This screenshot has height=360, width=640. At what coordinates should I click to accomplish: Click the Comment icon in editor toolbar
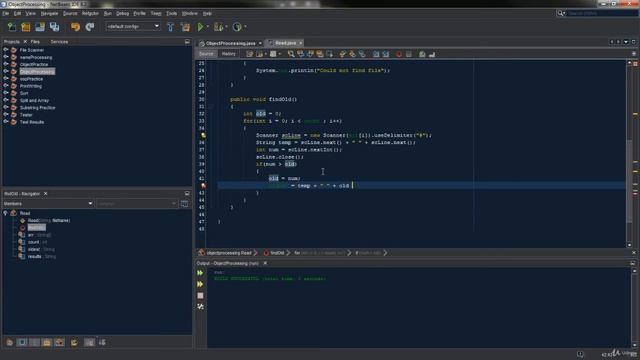[x=422, y=54]
